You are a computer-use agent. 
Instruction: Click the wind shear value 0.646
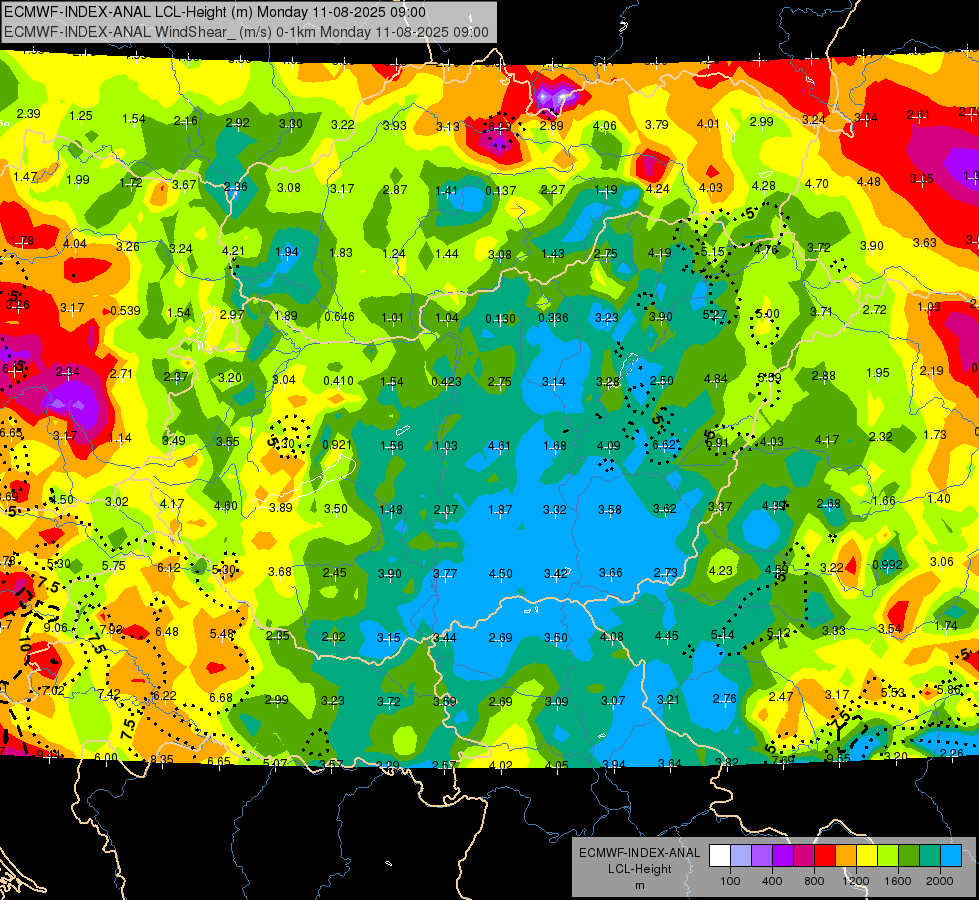339,317
